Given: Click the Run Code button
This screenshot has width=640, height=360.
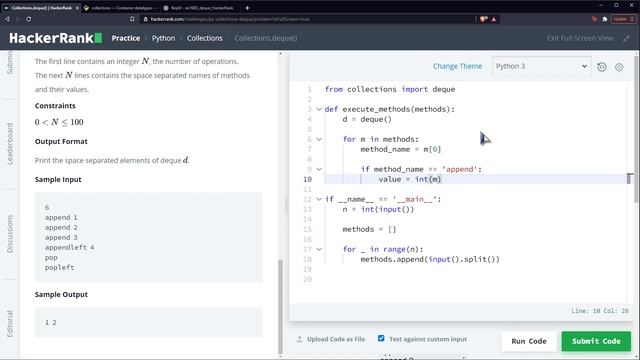Looking at the screenshot, I should point(529,341).
